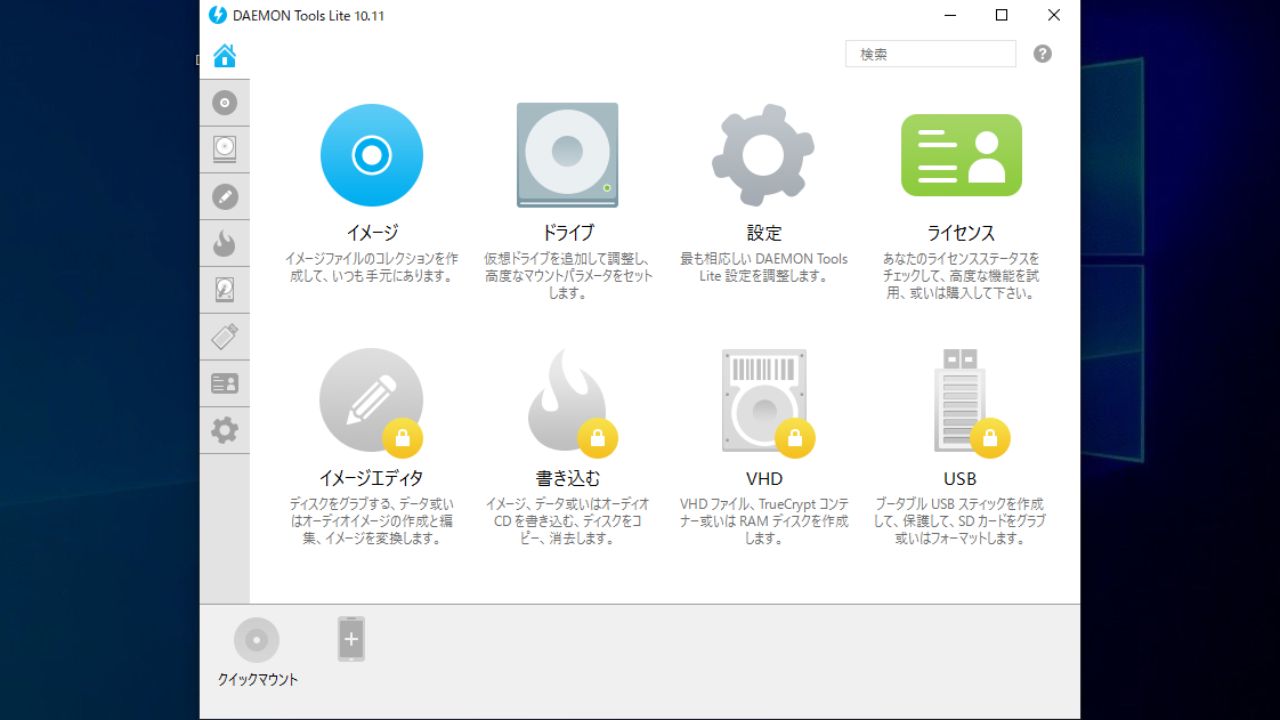
Task: Select the License card icon in the sidebar
Action: click(224, 383)
